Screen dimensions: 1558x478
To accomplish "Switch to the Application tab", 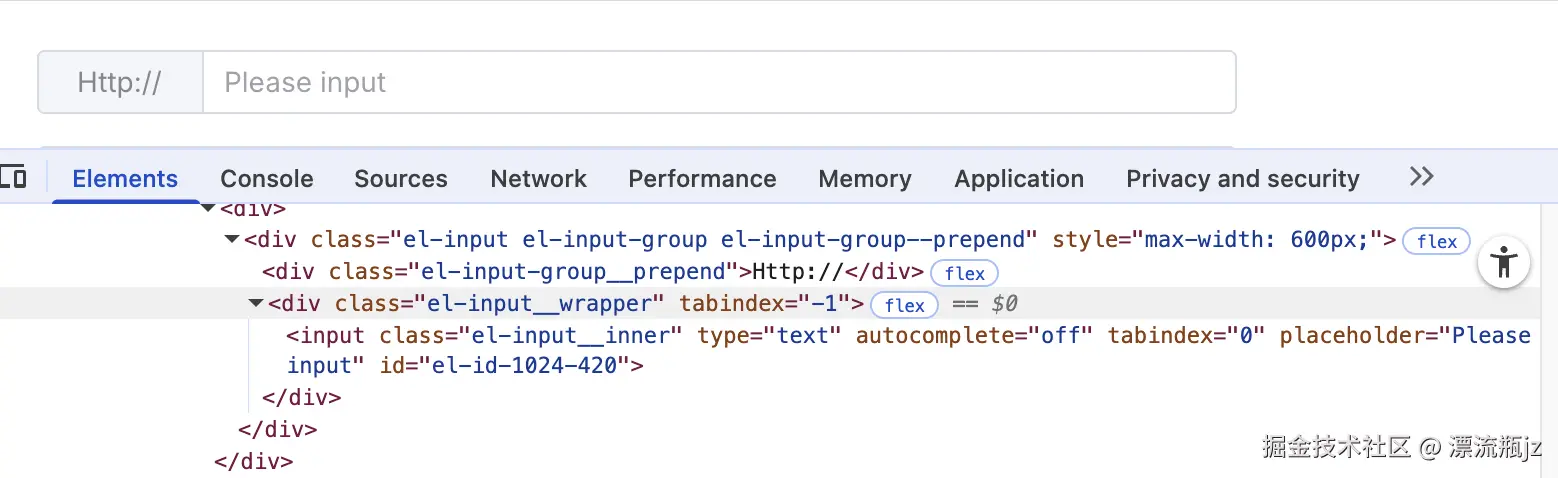I will pyautogui.click(x=1018, y=179).
